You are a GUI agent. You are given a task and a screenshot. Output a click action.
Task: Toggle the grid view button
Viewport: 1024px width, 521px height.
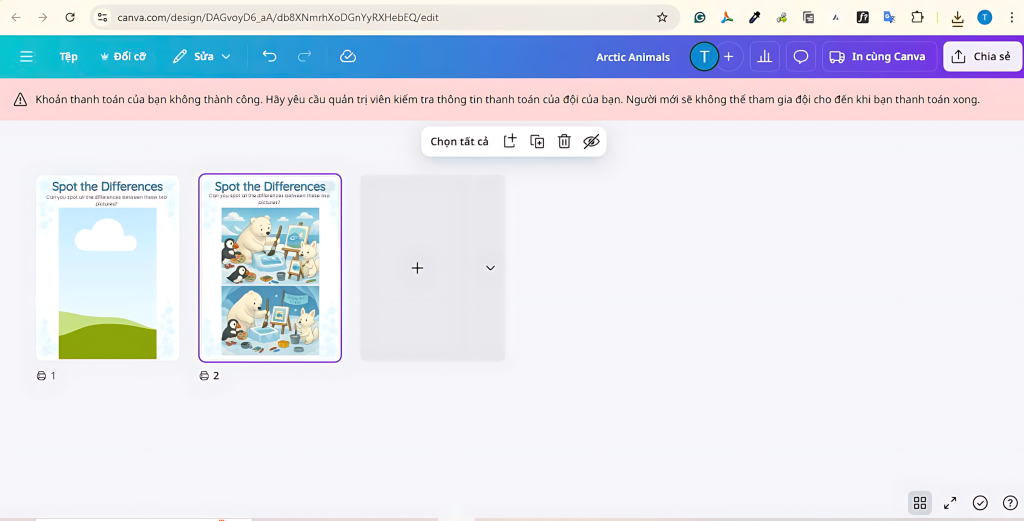pos(920,503)
